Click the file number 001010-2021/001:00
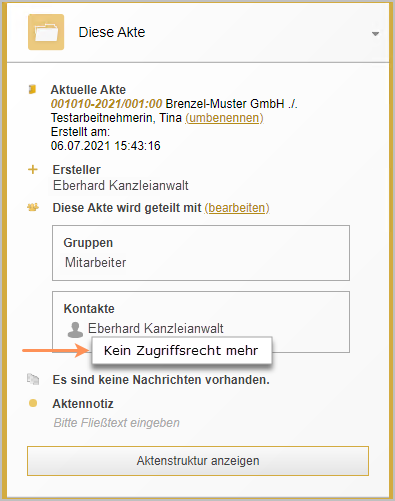Screen dimensions: 395x501 (x=106, y=104)
